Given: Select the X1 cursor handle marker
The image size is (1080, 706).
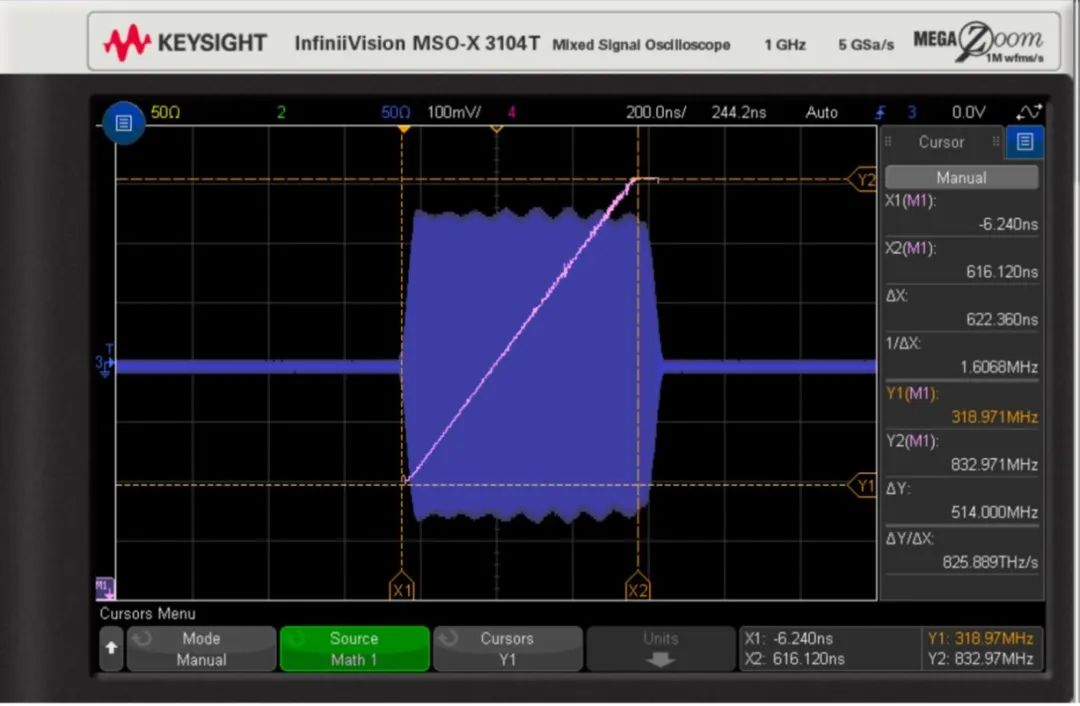Looking at the screenshot, I should 402,587.
